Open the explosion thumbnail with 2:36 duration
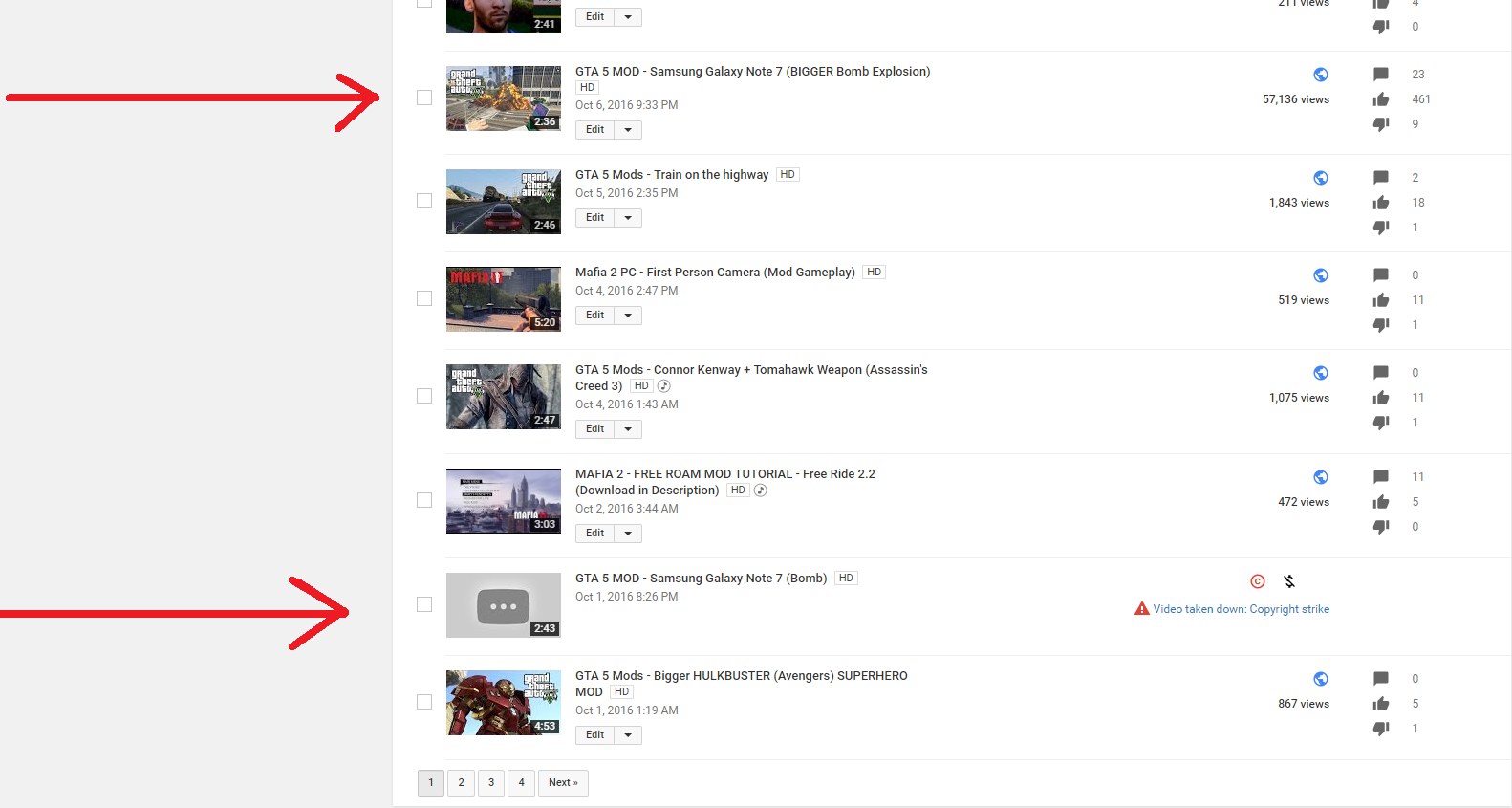 pos(504,98)
